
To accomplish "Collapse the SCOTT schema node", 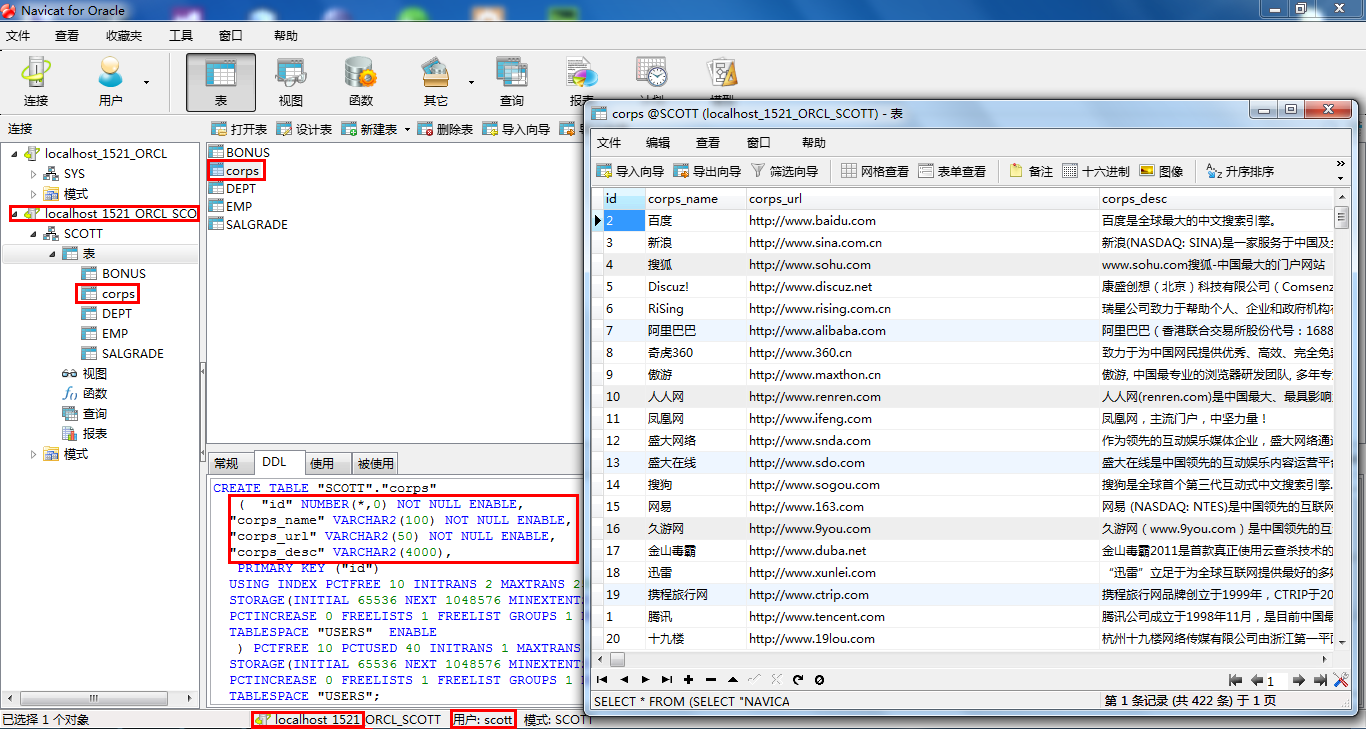I will click(34, 234).
